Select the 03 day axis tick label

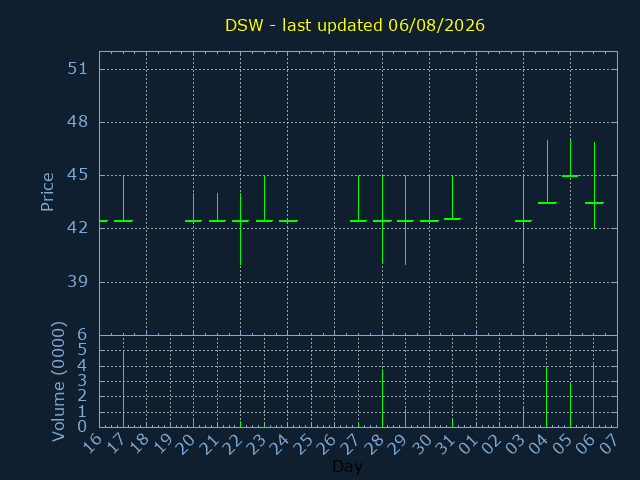click(x=515, y=444)
